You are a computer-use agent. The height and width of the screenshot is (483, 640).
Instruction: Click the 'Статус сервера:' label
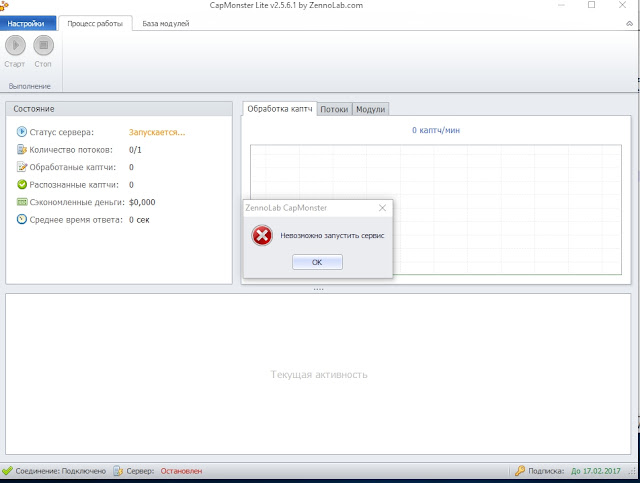tap(62, 132)
